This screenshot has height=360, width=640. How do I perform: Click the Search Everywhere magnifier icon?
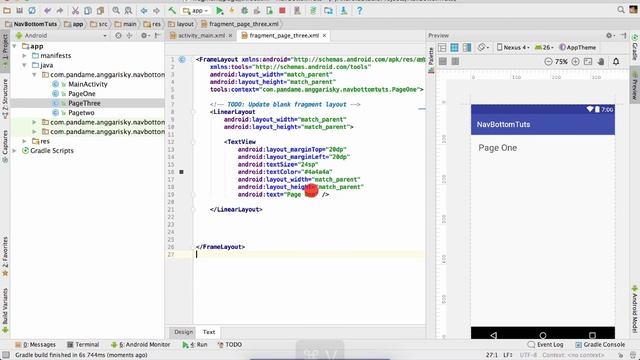[x=621, y=10]
